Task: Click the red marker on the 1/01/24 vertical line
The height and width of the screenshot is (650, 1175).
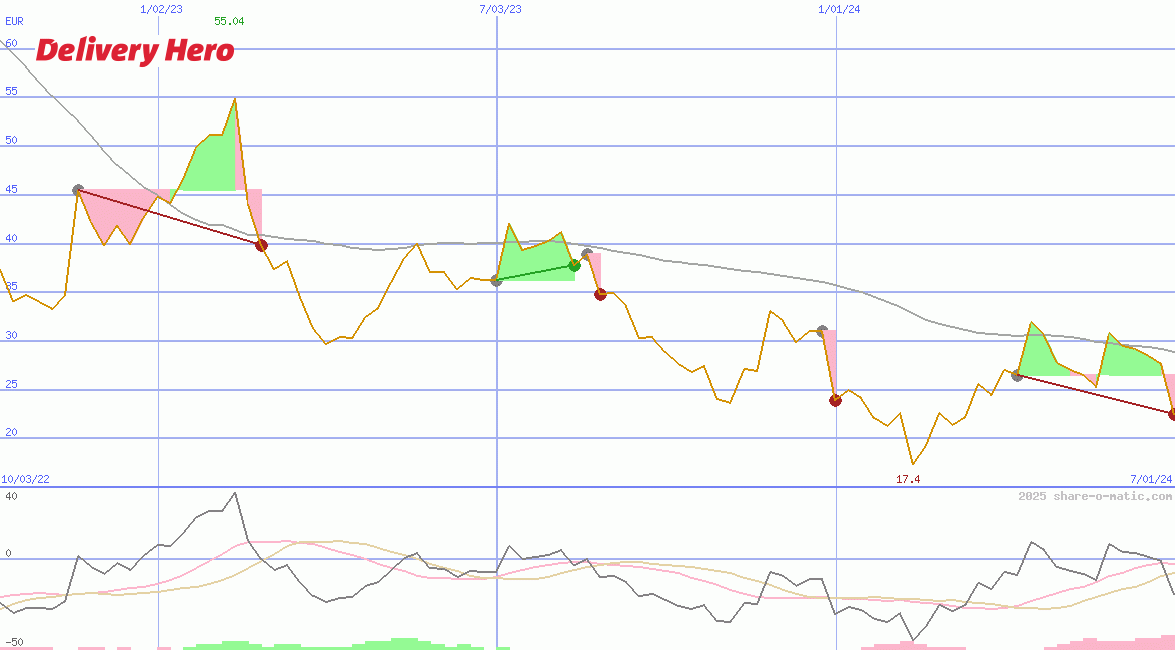Action: click(835, 401)
